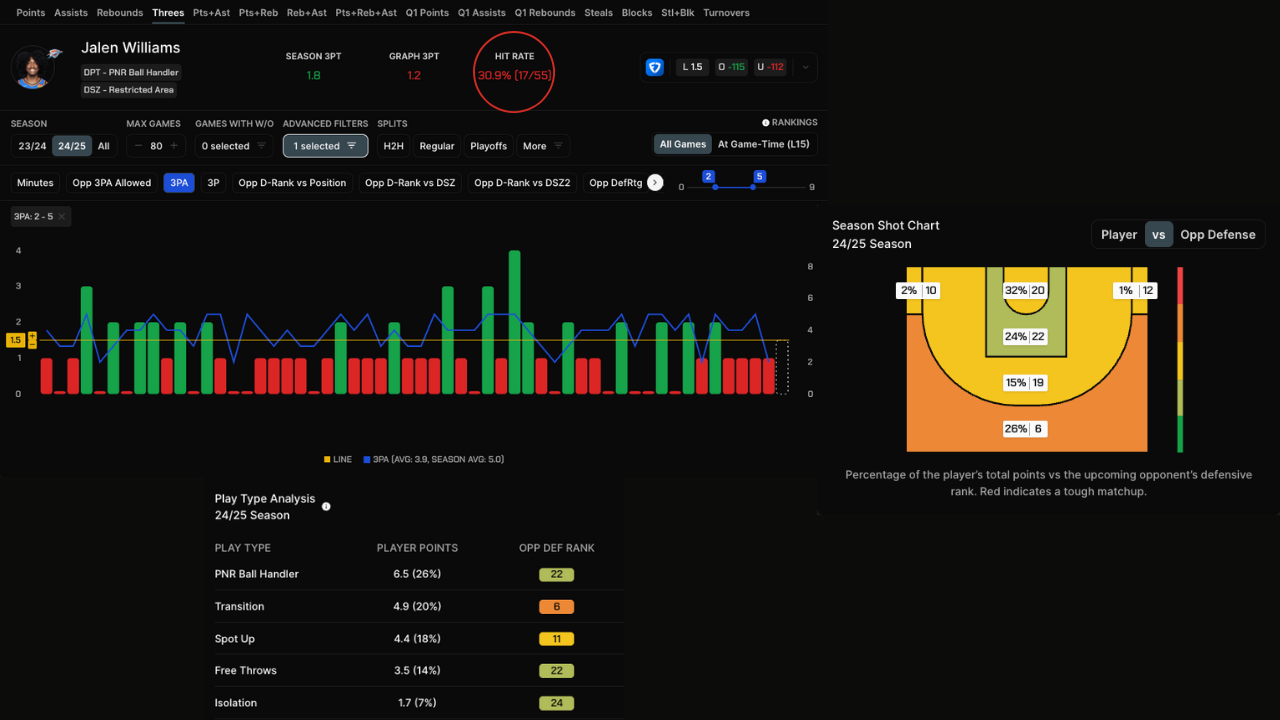The height and width of the screenshot is (720, 1280).
Task: Click the U -112 under odds button
Action: 770,67
